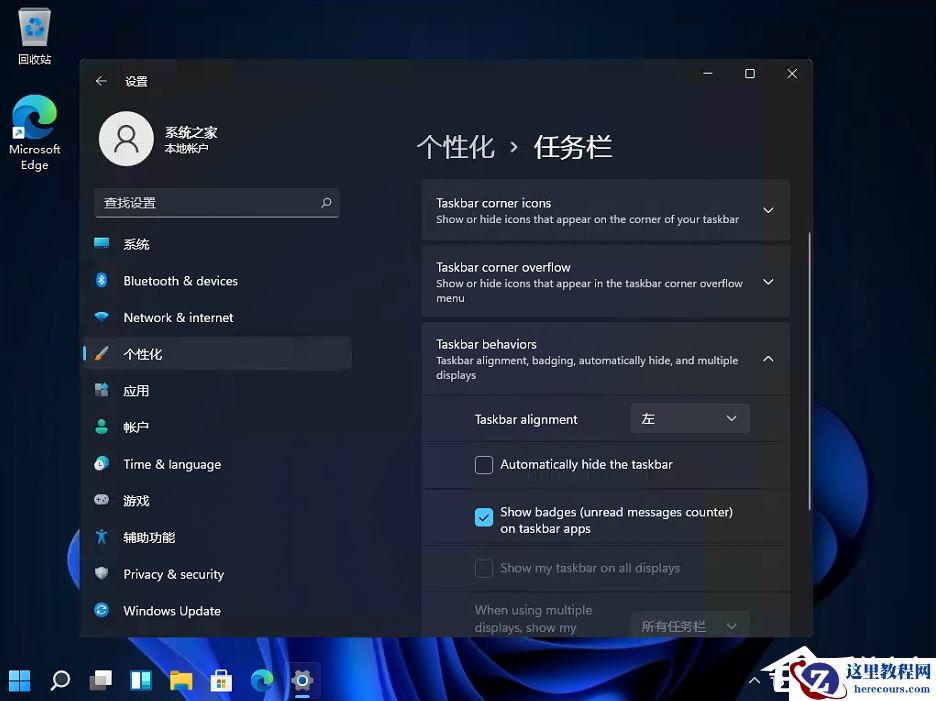Click the Start button
936x701 pixels.
coord(20,680)
